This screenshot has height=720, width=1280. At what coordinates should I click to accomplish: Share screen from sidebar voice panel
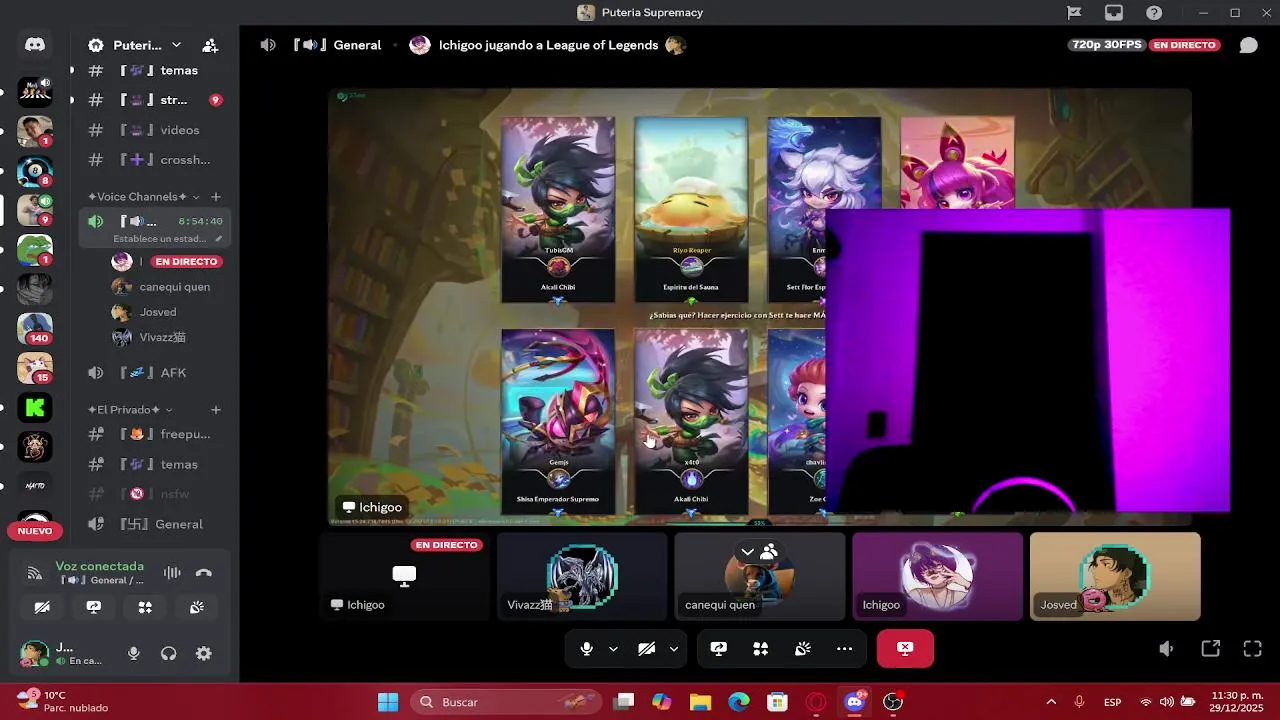(94, 607)
